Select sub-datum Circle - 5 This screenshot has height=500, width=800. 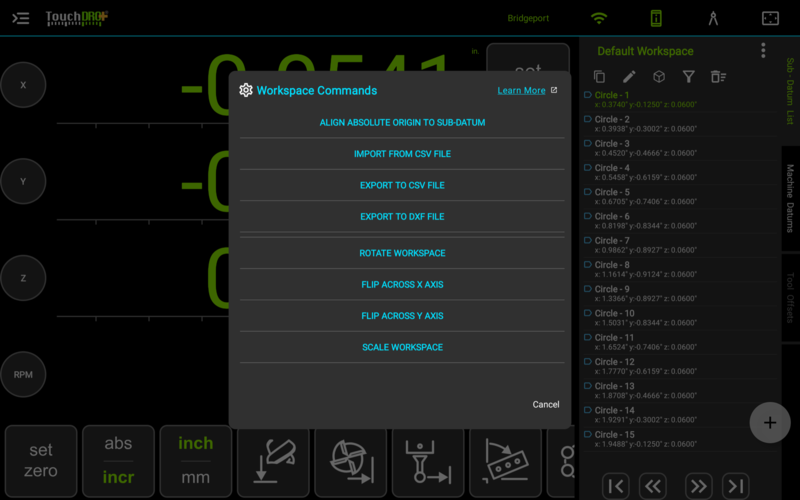tap(680, 196)
